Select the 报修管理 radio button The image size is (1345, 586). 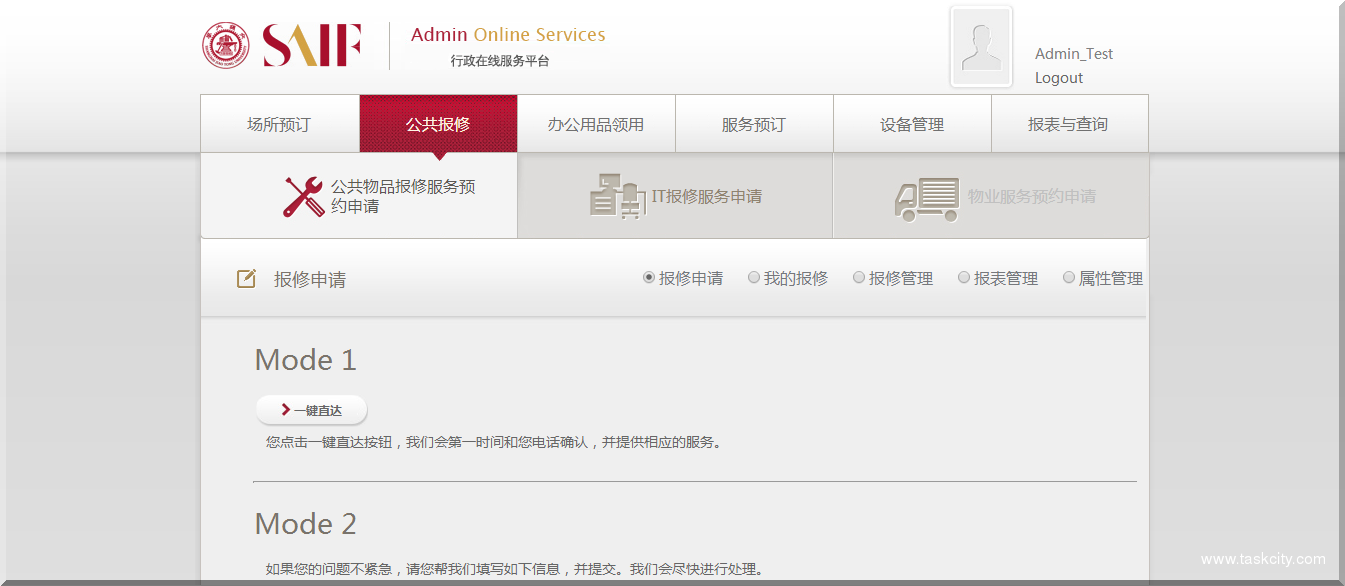point(859,278)
